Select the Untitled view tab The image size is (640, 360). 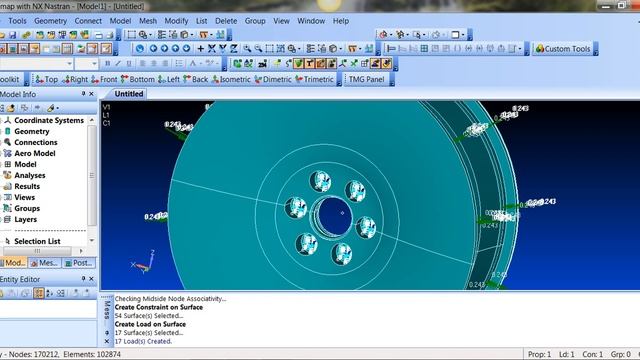[x=129, y=94]
